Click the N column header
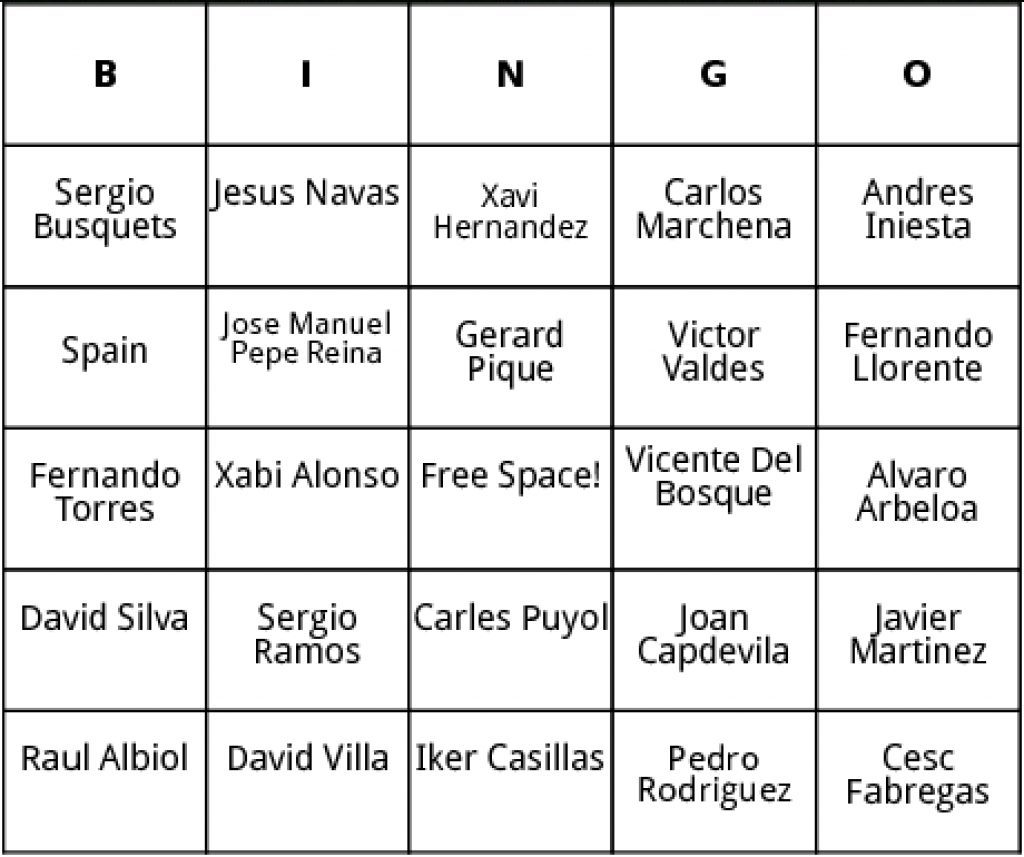Viewport: 1024px width, 857px height. click(510, 75)
